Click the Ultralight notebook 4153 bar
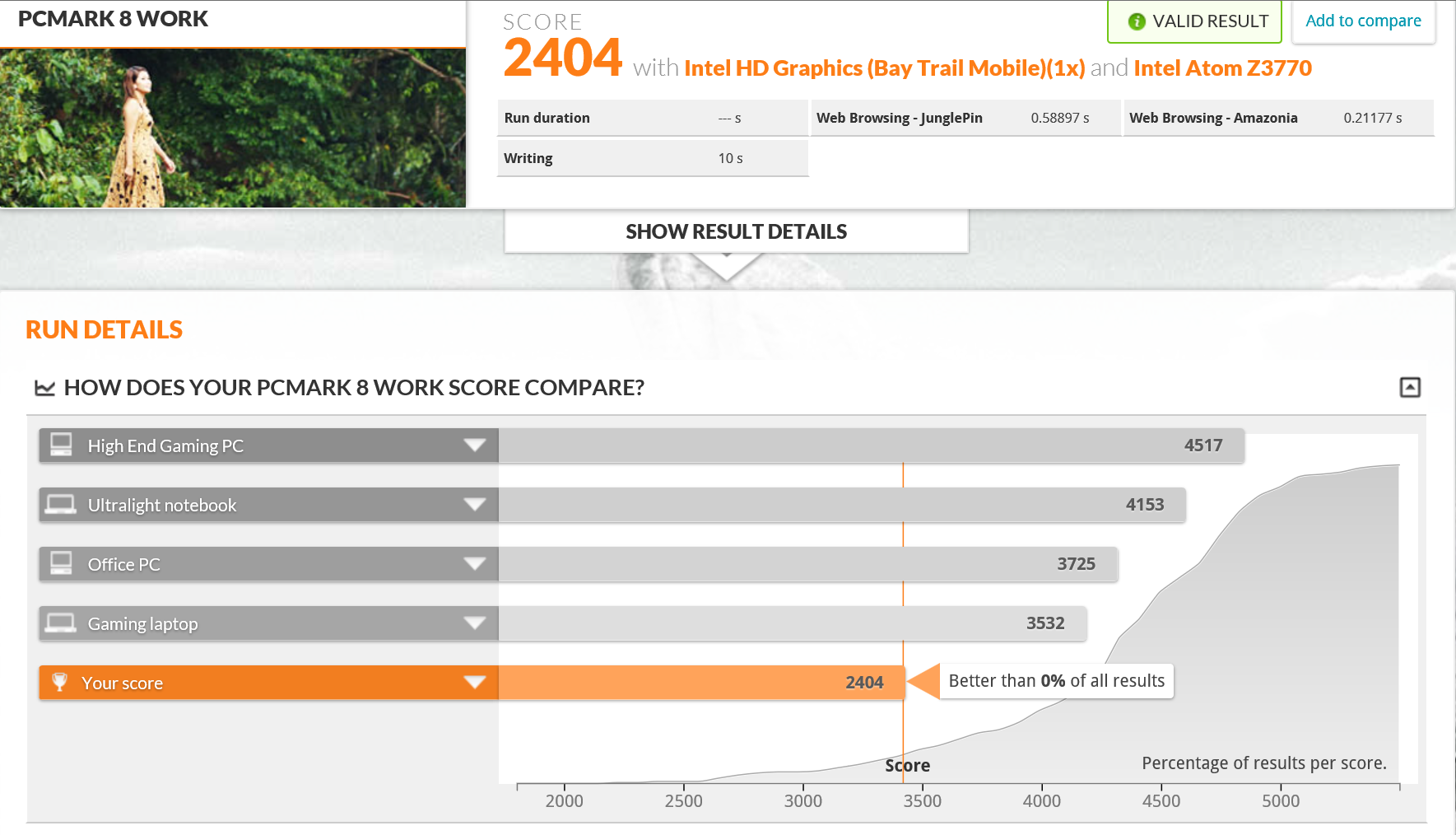The image size is (1456, 835). (842, 505)
